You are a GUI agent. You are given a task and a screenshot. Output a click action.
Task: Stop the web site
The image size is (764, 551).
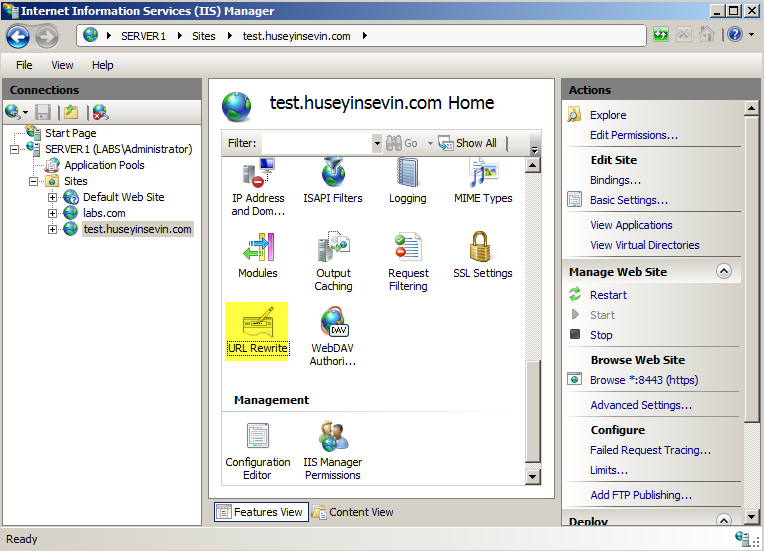pyautogui.click(x=601, y=335)
